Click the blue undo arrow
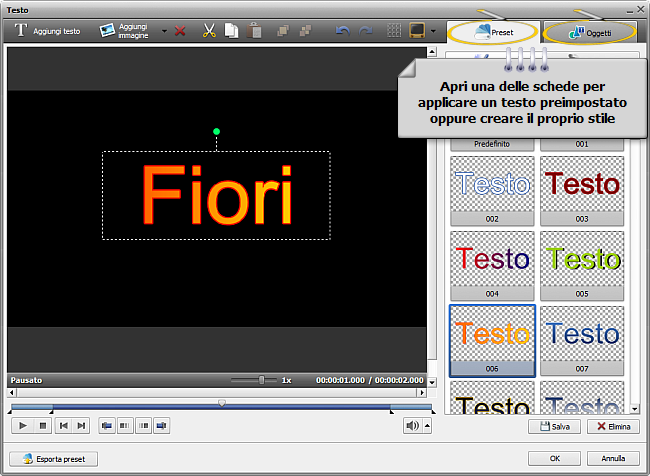This screenshot has width=650, height=476. click(x=342, y=31)
